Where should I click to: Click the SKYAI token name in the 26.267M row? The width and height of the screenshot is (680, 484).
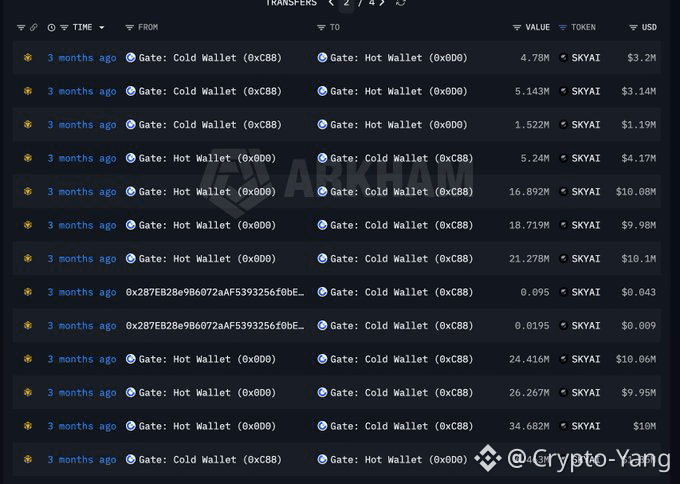(585, 392)
